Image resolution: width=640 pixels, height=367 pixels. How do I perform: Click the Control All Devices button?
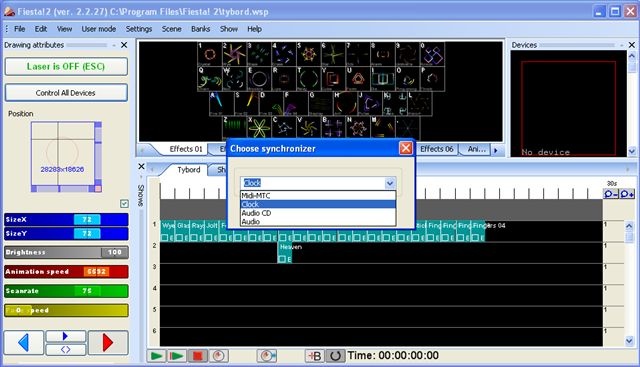point(66,93)
